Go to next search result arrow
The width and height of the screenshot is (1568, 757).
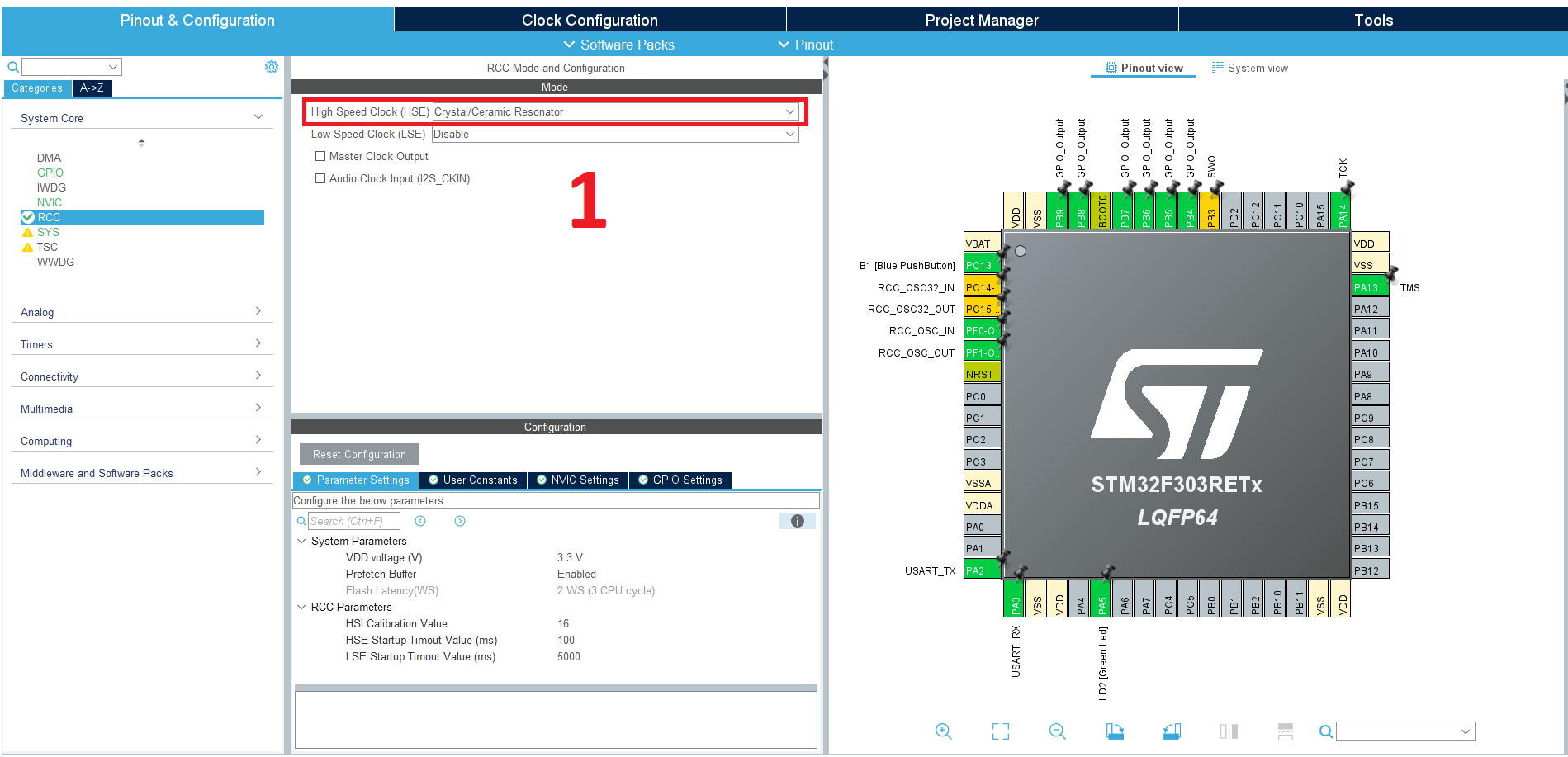460,521
